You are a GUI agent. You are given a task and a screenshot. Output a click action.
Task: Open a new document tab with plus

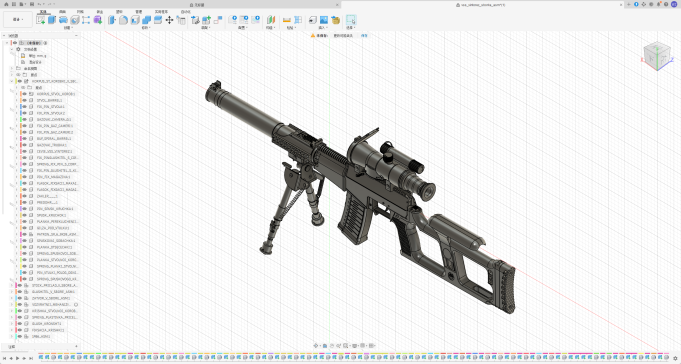click(x=628, y=4)
